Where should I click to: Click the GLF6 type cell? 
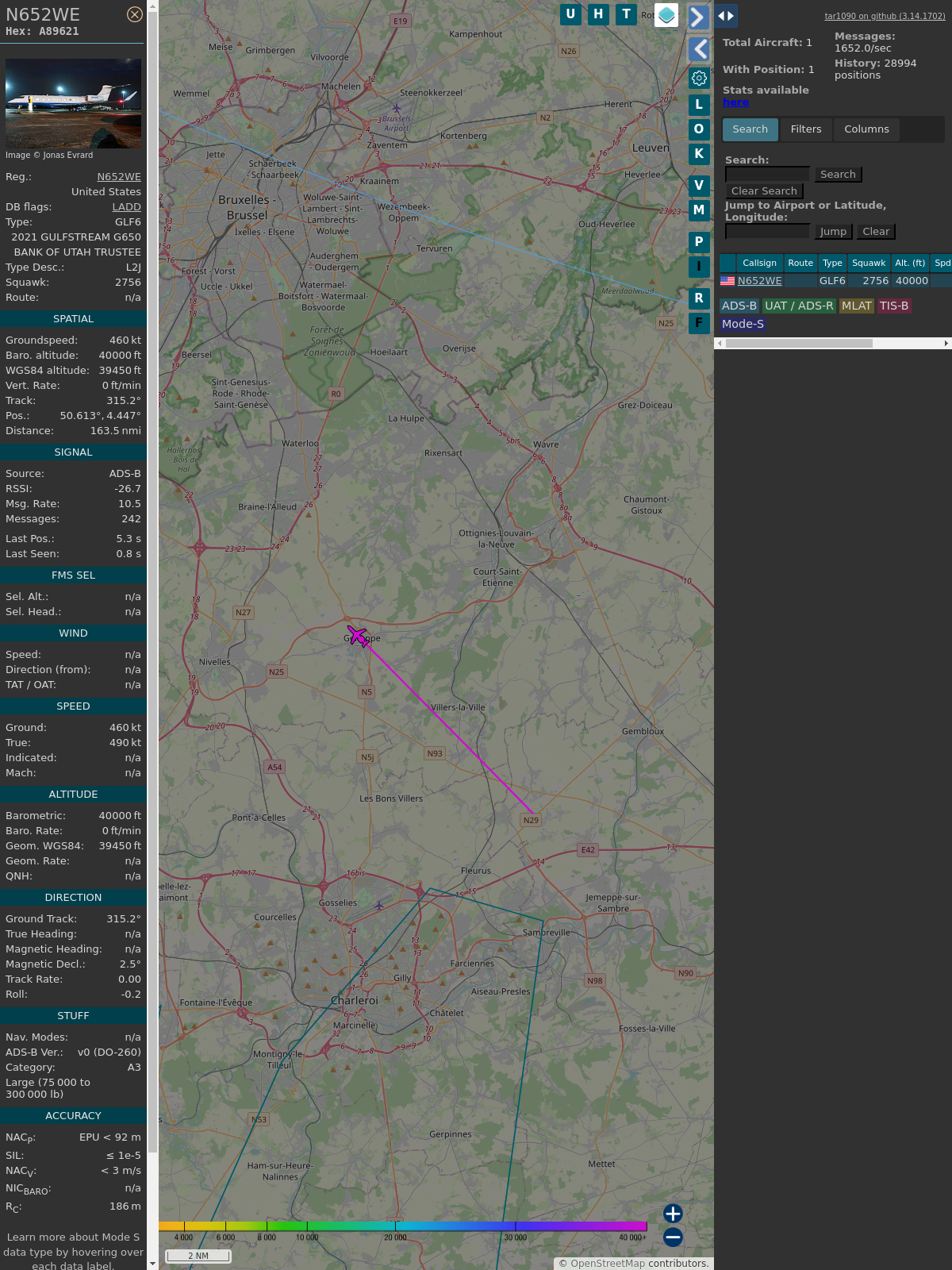point(832,281)
